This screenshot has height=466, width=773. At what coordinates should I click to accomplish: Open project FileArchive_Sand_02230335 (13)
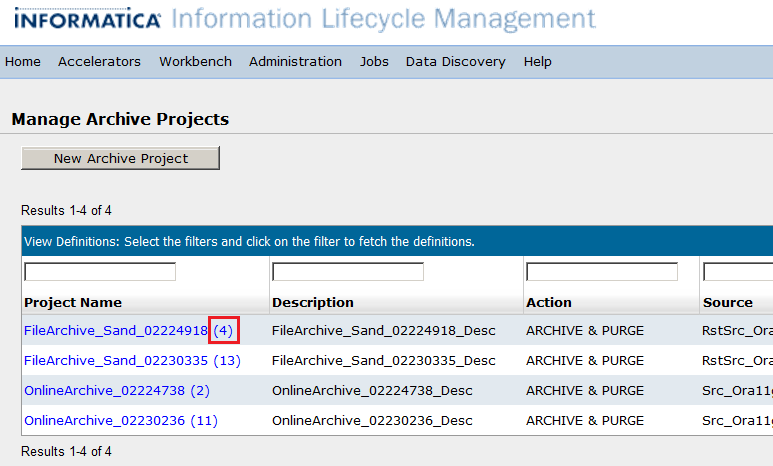point(132,360)
